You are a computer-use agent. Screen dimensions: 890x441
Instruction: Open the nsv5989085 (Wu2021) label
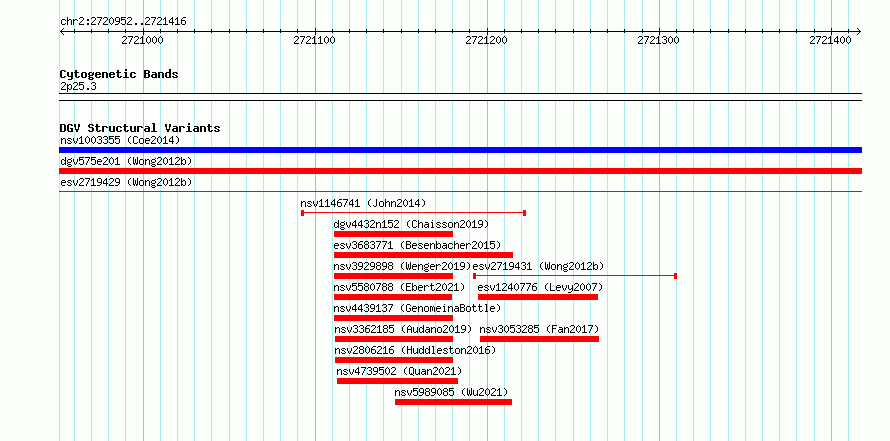pyautogui.click(x=452, y=392)
